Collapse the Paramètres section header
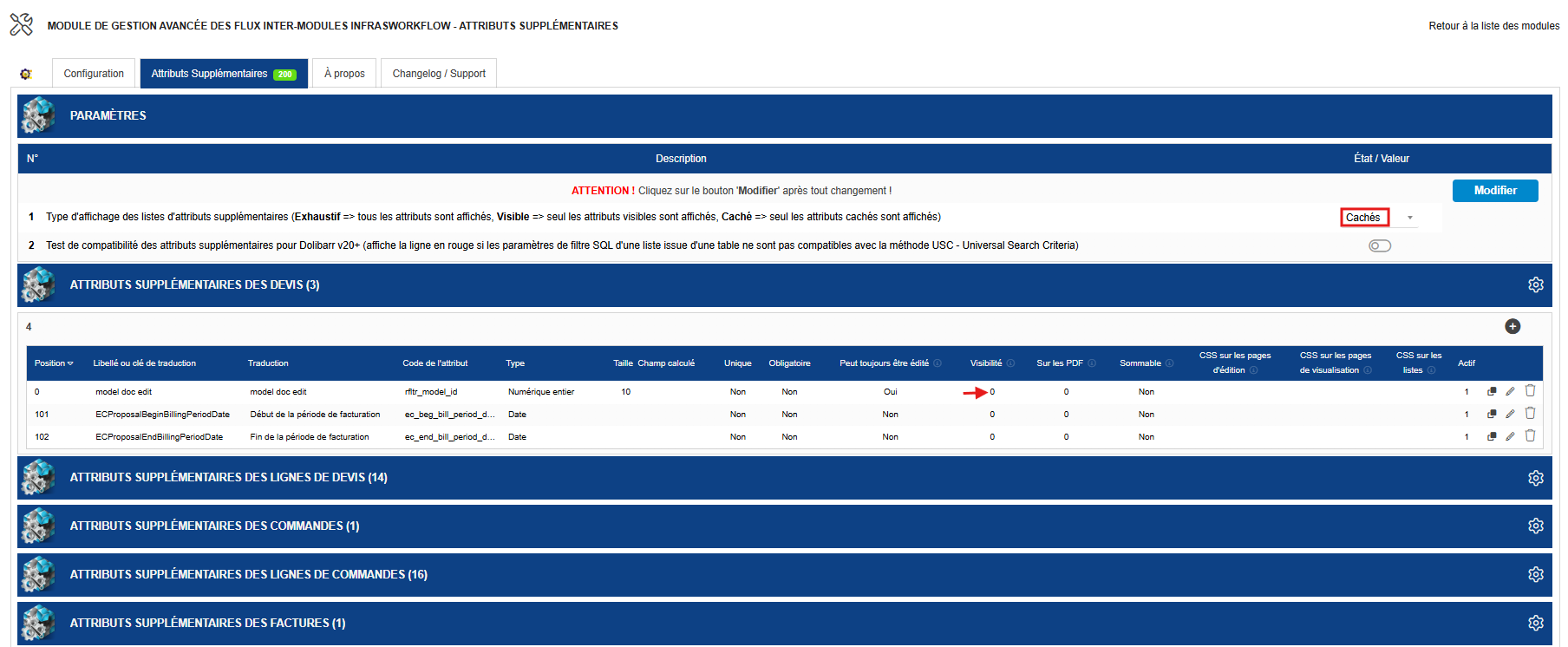Screen dimensions: 1568x647 [785, 115]
